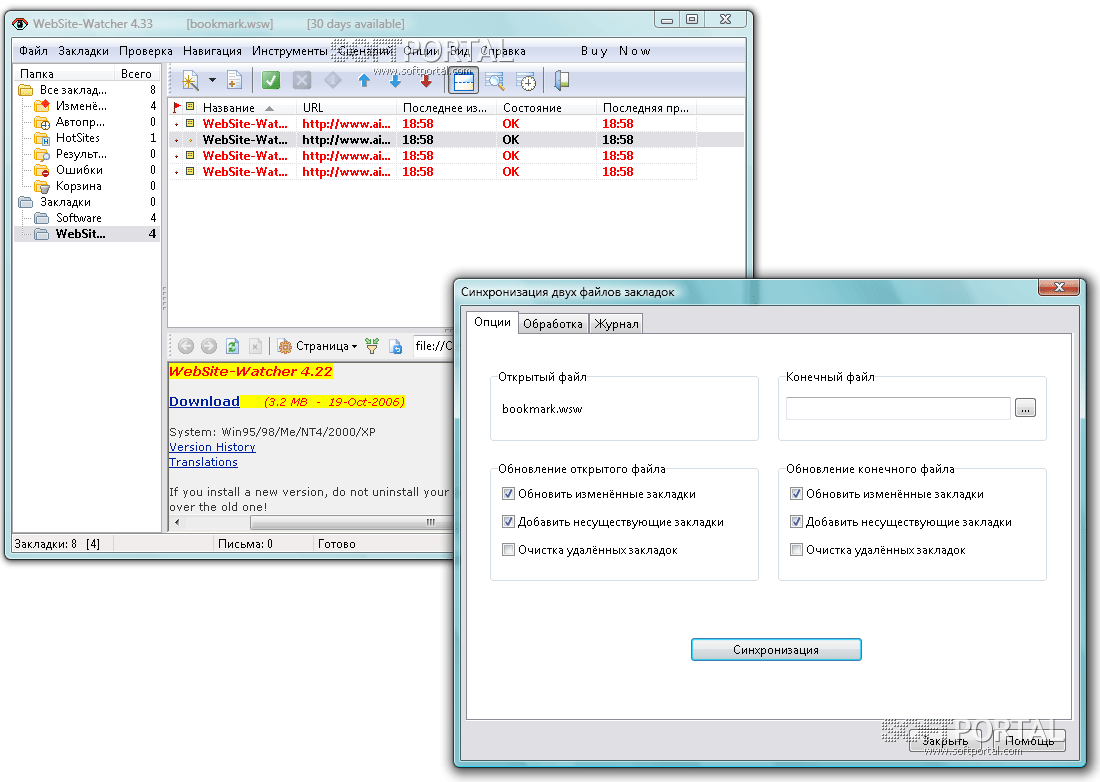This screenshot has height=782, width=1100.
Task: Click the gray diamond info toolbar icon
Action: pos(333,81)
